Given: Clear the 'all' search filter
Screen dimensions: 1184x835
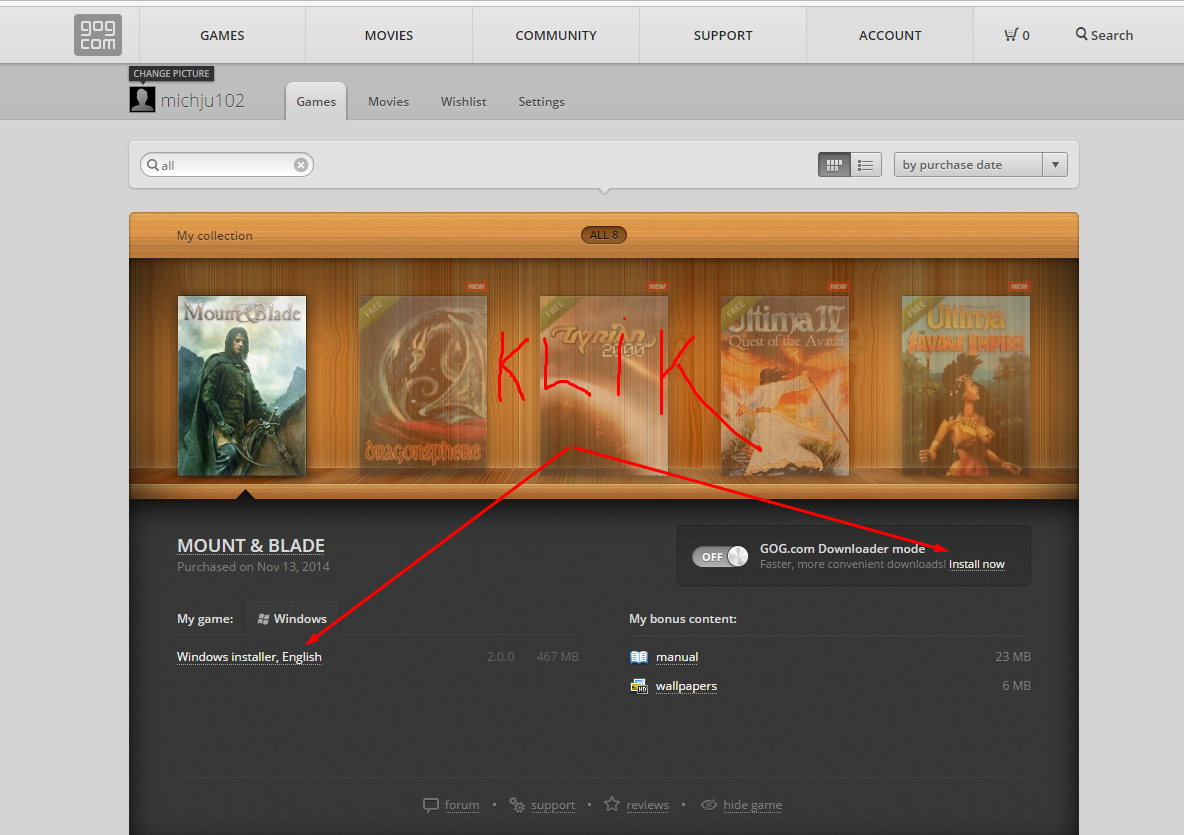Looking at the screenshot, I should click(x=301, y=165).
